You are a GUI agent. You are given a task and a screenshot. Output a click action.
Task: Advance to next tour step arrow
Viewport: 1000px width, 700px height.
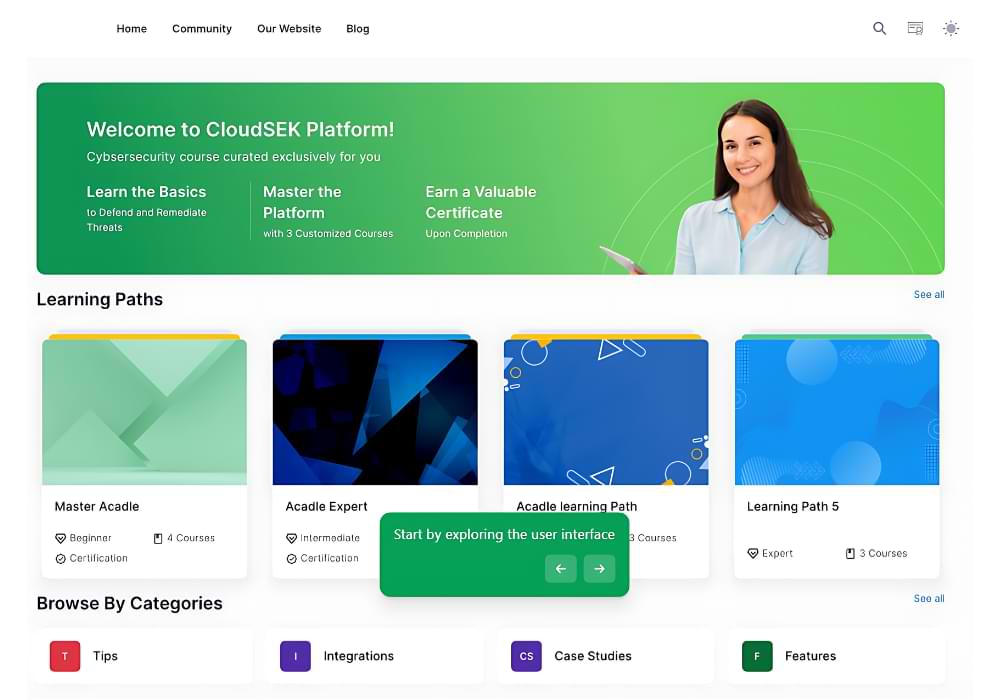pyautogui.click(x=599, y=568)
